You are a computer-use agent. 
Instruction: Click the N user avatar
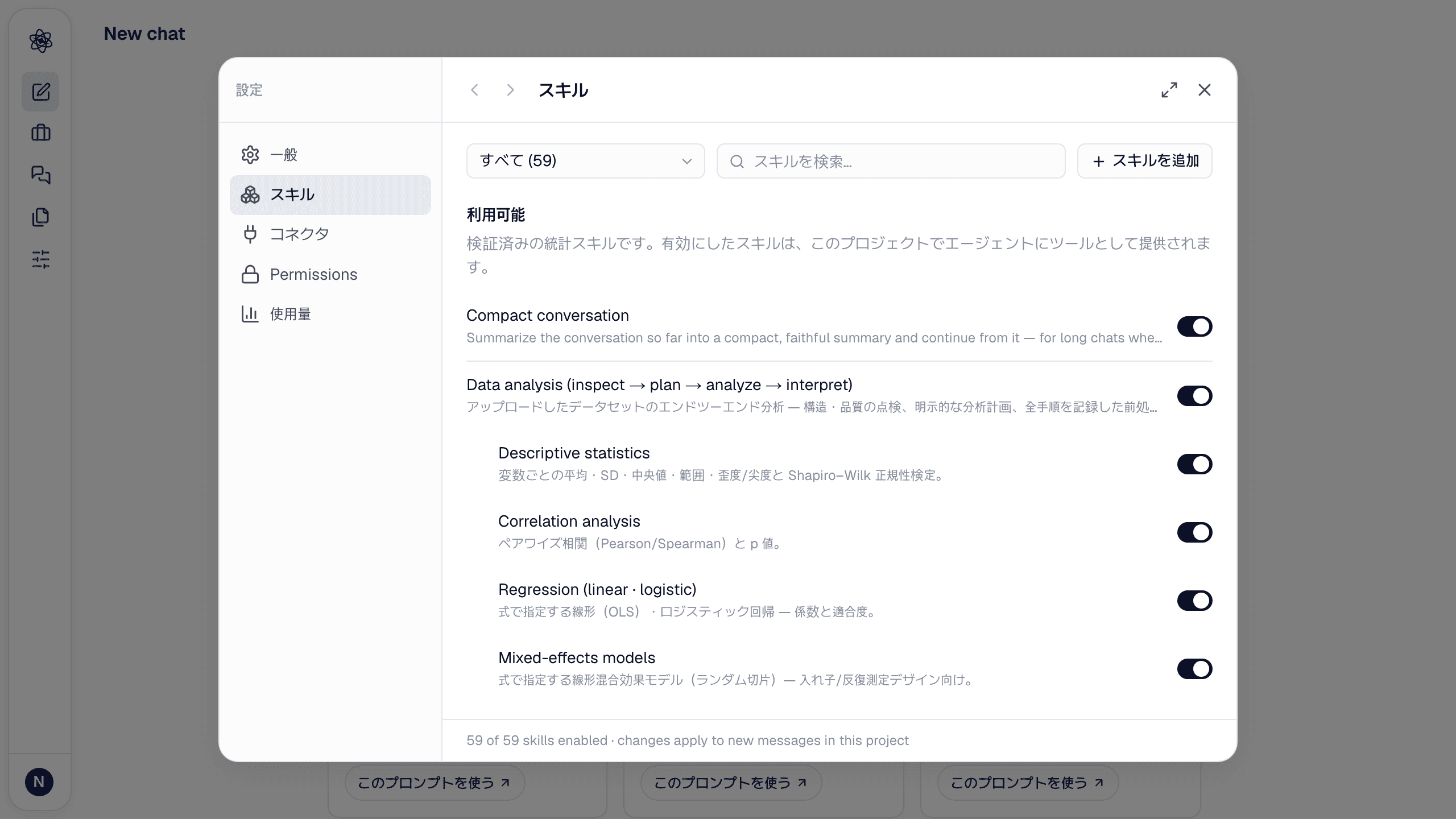tap(39, 782)
